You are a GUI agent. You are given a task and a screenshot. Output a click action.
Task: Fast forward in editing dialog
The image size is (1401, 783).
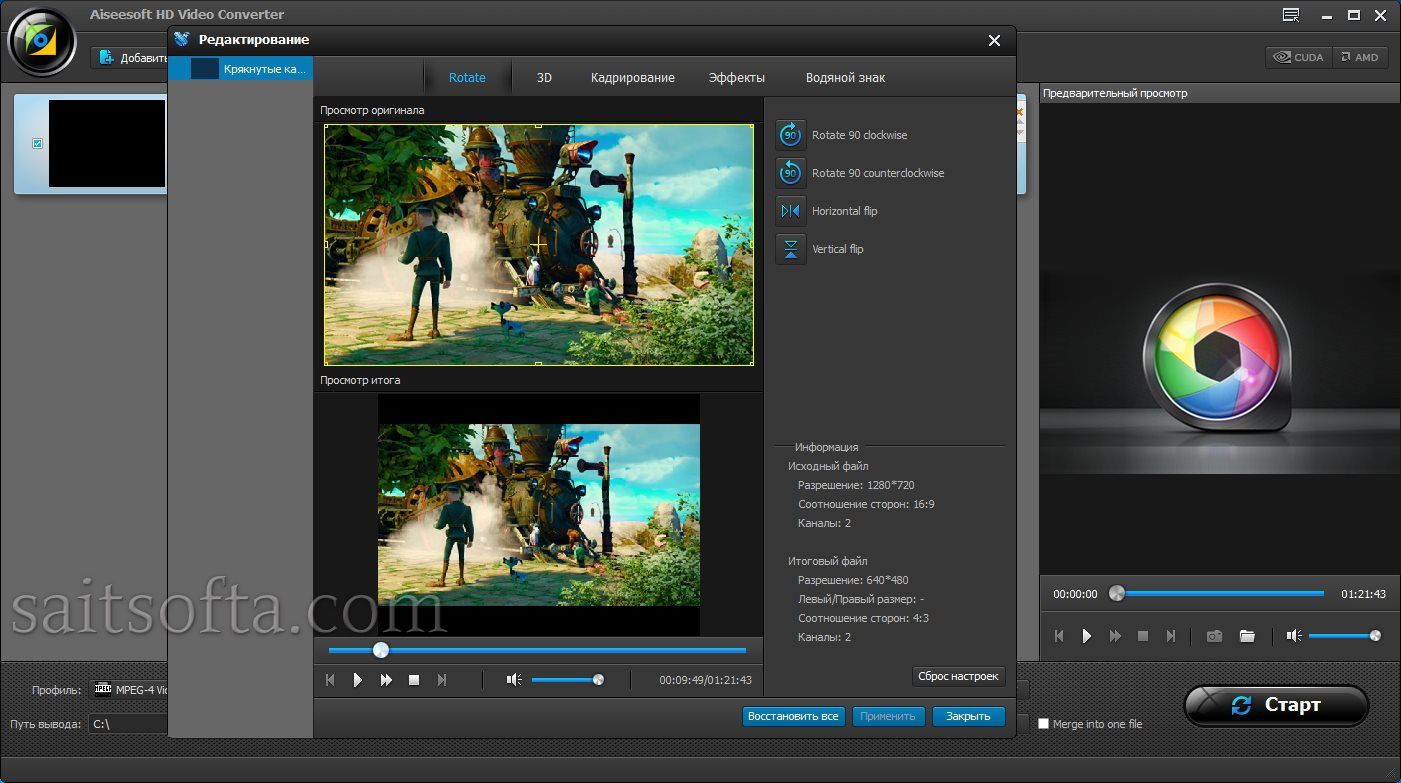pos(386,680)
